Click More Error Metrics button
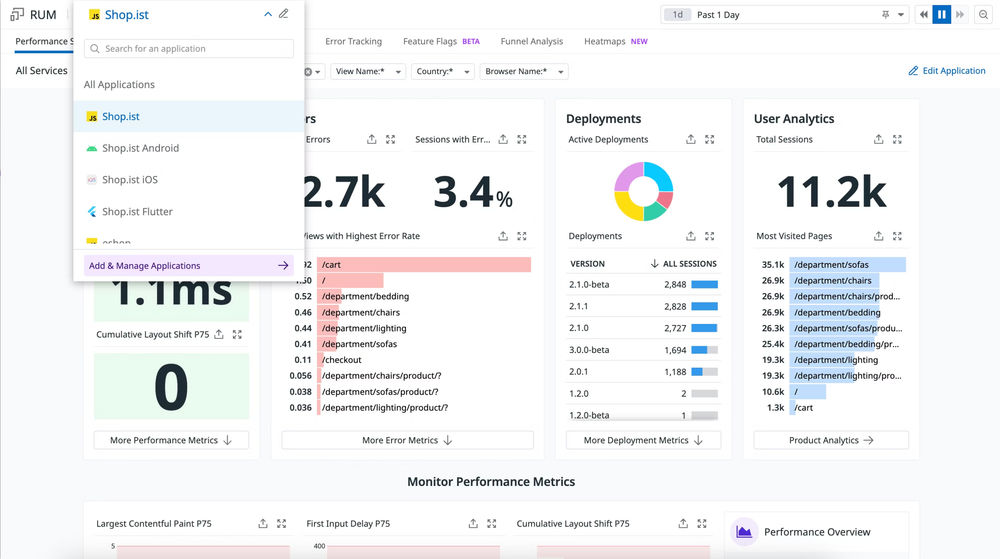Viewport: 1000px width, 559px height. tap(408, 440)
